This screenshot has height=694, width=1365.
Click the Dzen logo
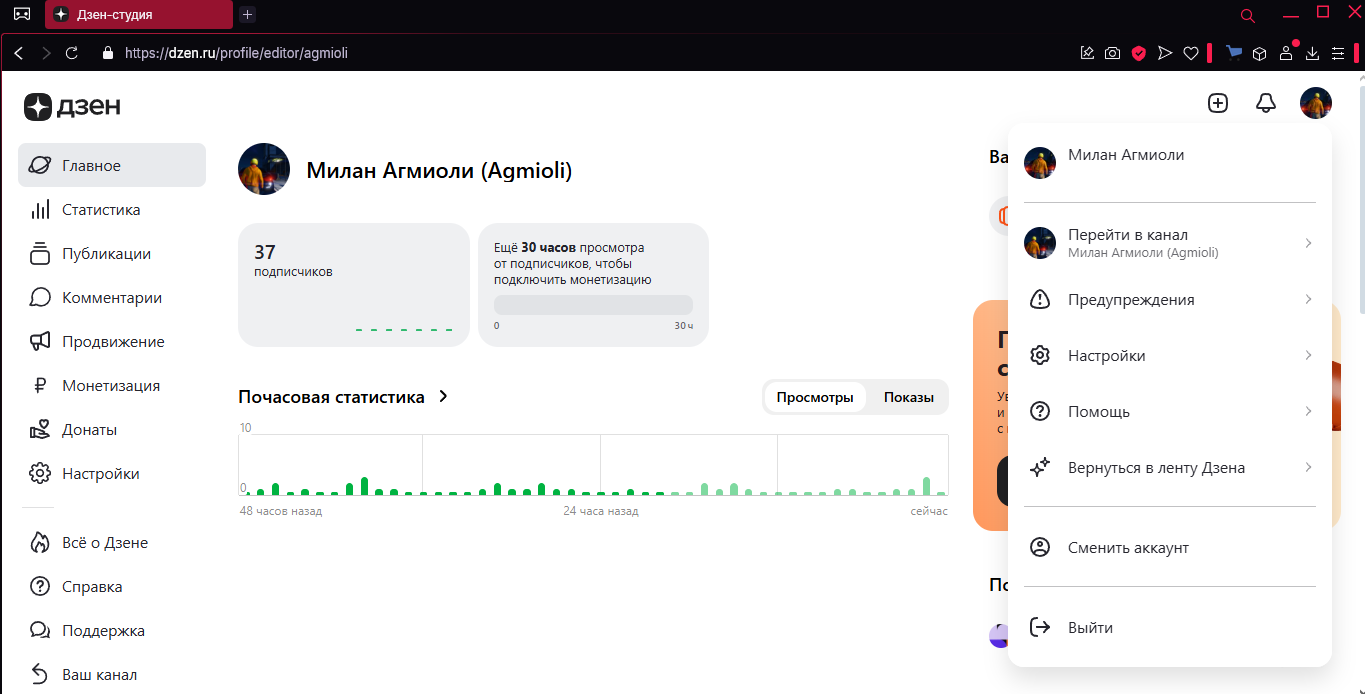[72, 106]
